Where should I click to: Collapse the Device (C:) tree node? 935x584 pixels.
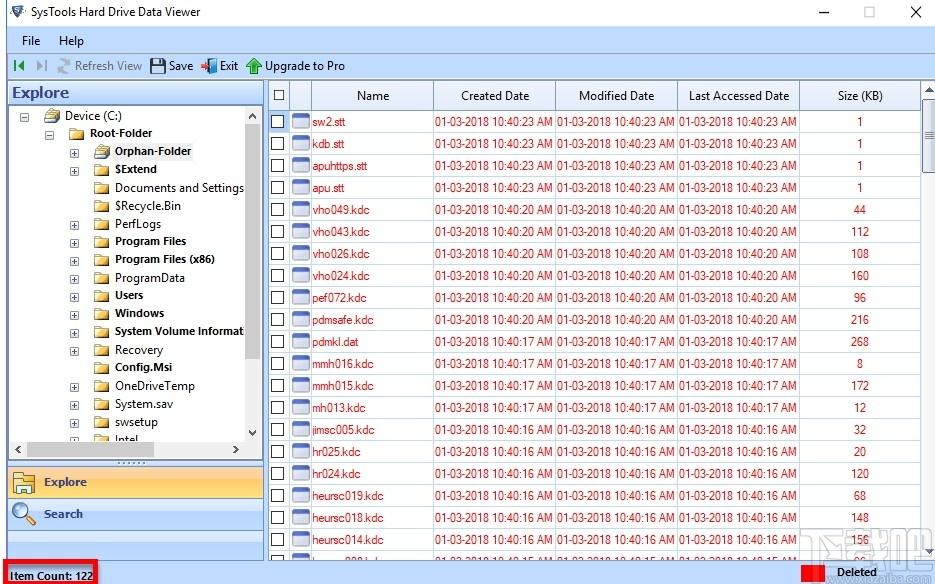[x=24, y=118]
